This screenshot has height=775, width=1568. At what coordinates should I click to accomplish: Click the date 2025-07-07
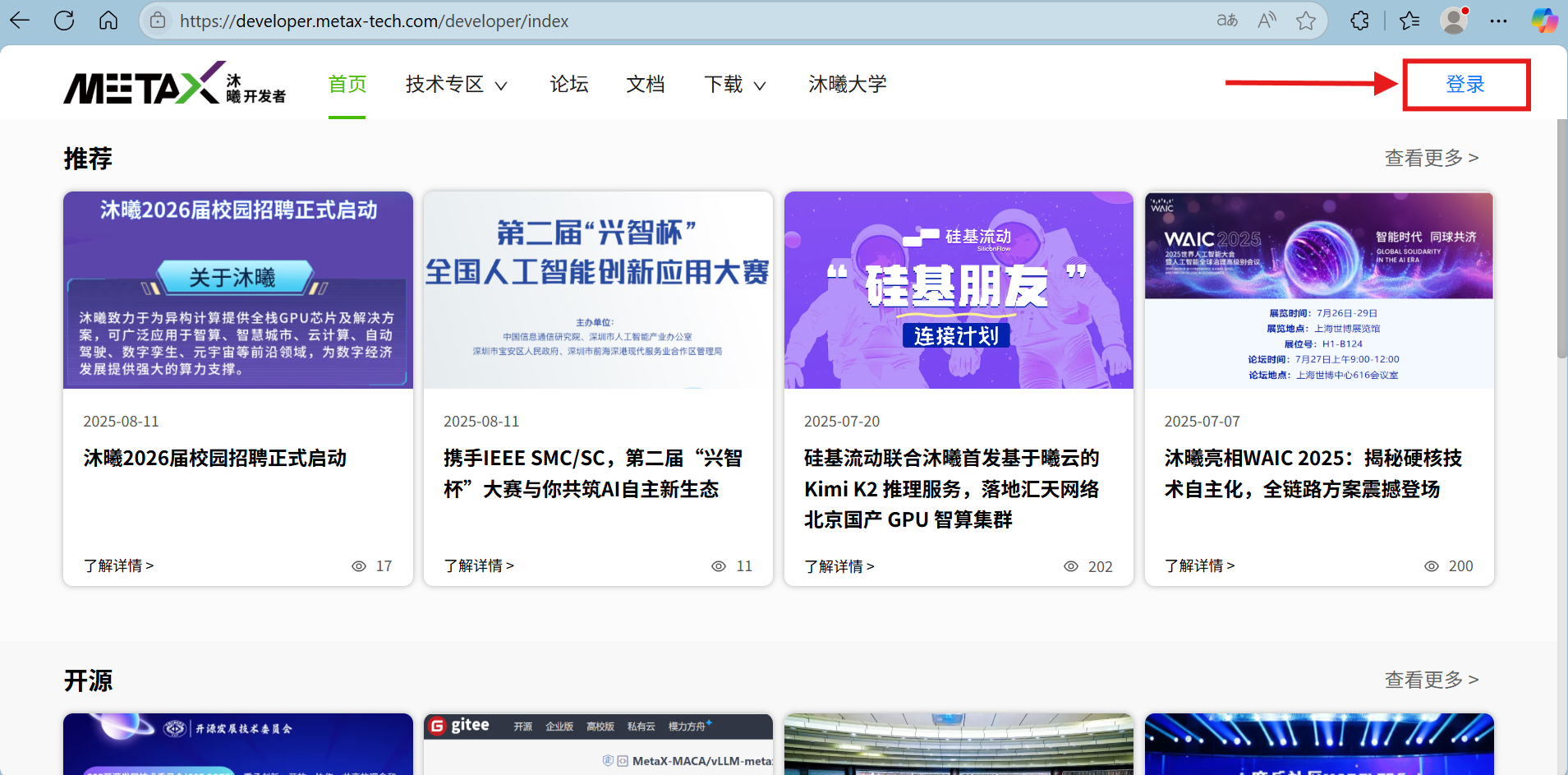pos(1202,422)
